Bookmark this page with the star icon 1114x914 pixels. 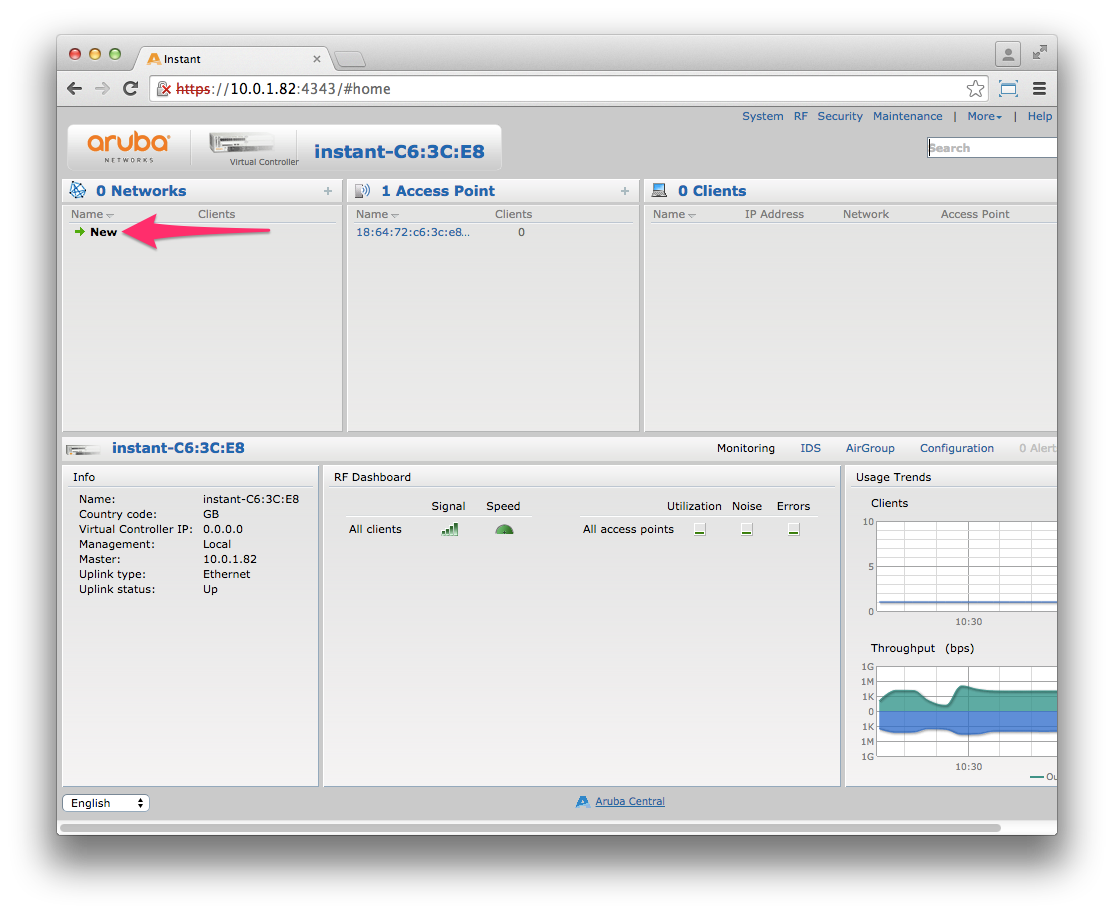tap(975, 89)
